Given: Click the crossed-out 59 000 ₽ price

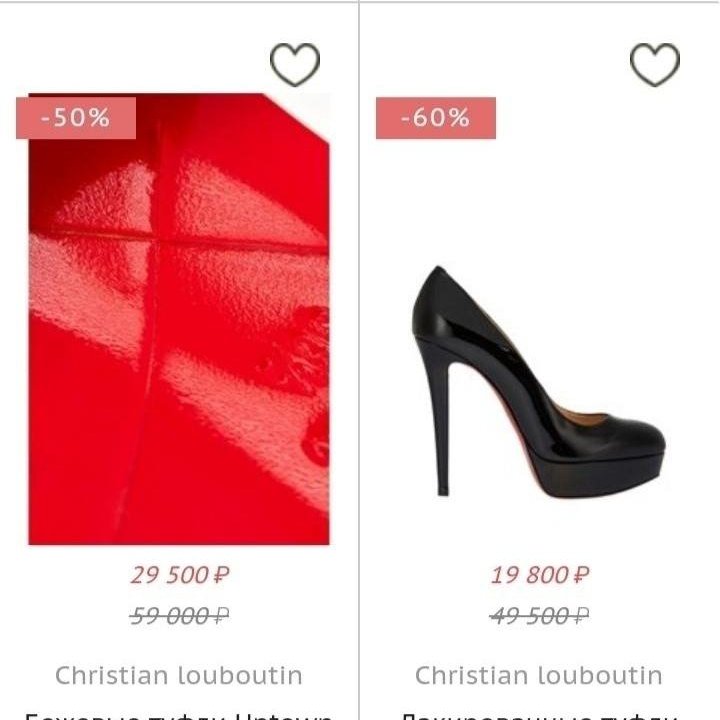Looking at the screenshot, I should coord(180,616).
